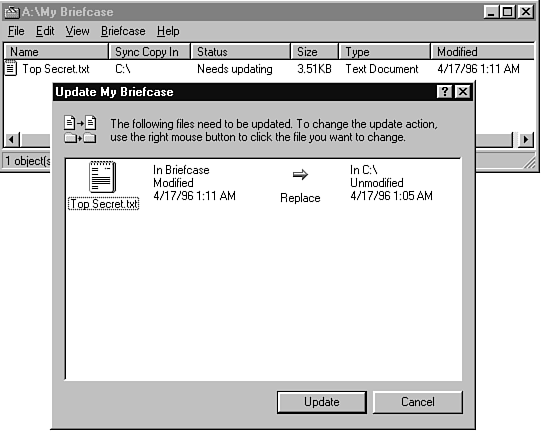Click the briefcase icon in the title bar
Screen dimensions: 554x432
pos(12,12)
